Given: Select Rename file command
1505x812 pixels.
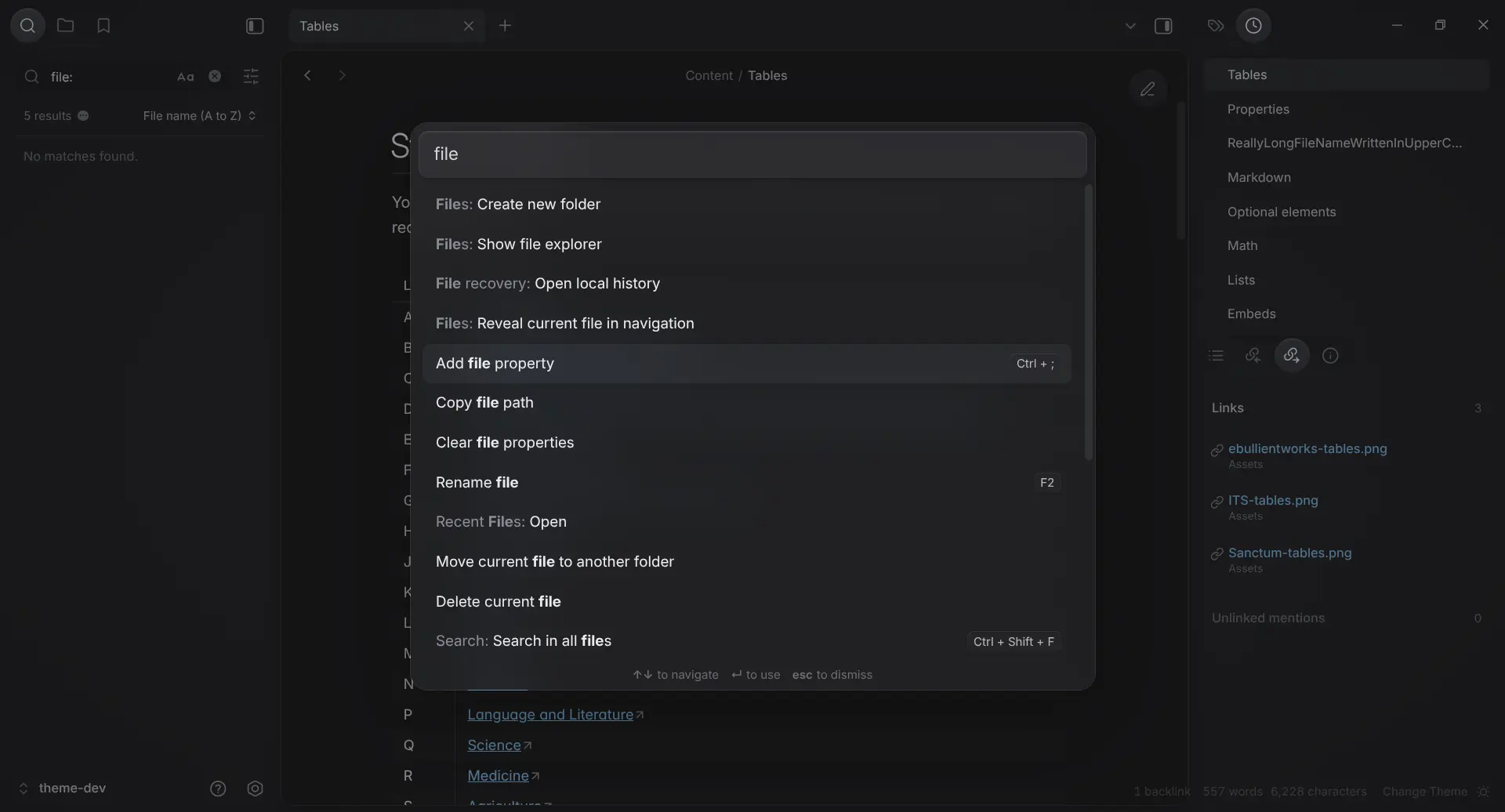Looking at the screenshot, I should pyautogui.click(x=746, y=483).
